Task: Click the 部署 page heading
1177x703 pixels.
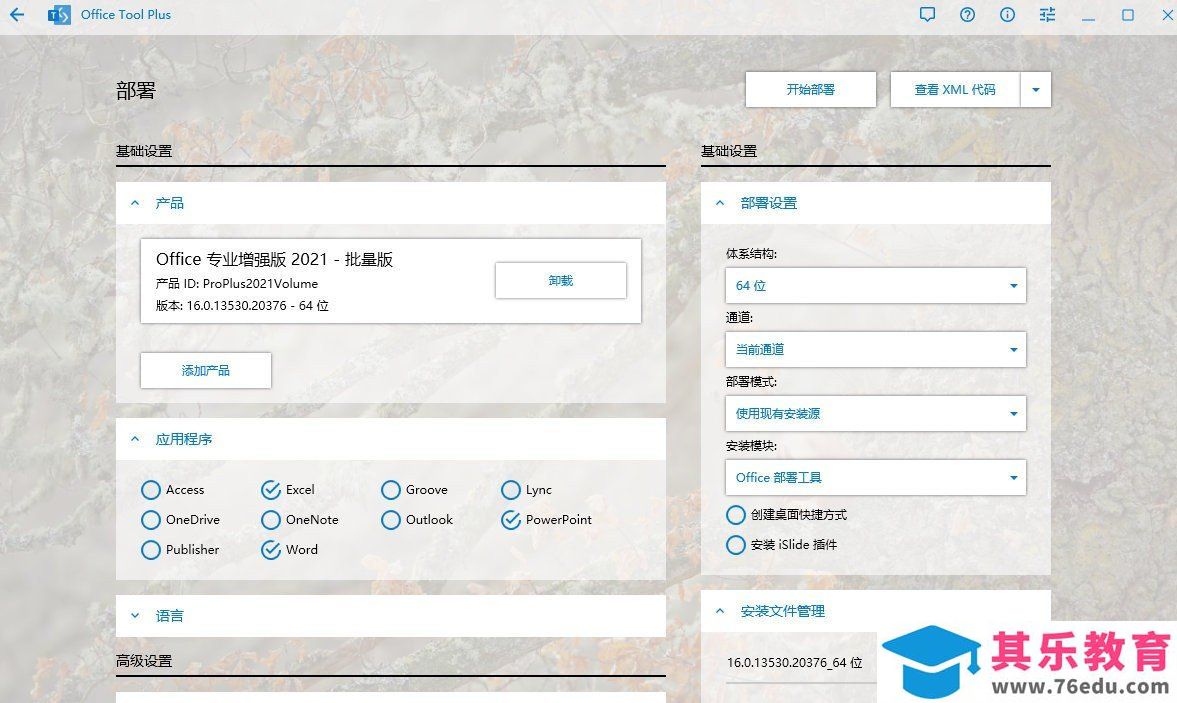Action: (136, 91)
